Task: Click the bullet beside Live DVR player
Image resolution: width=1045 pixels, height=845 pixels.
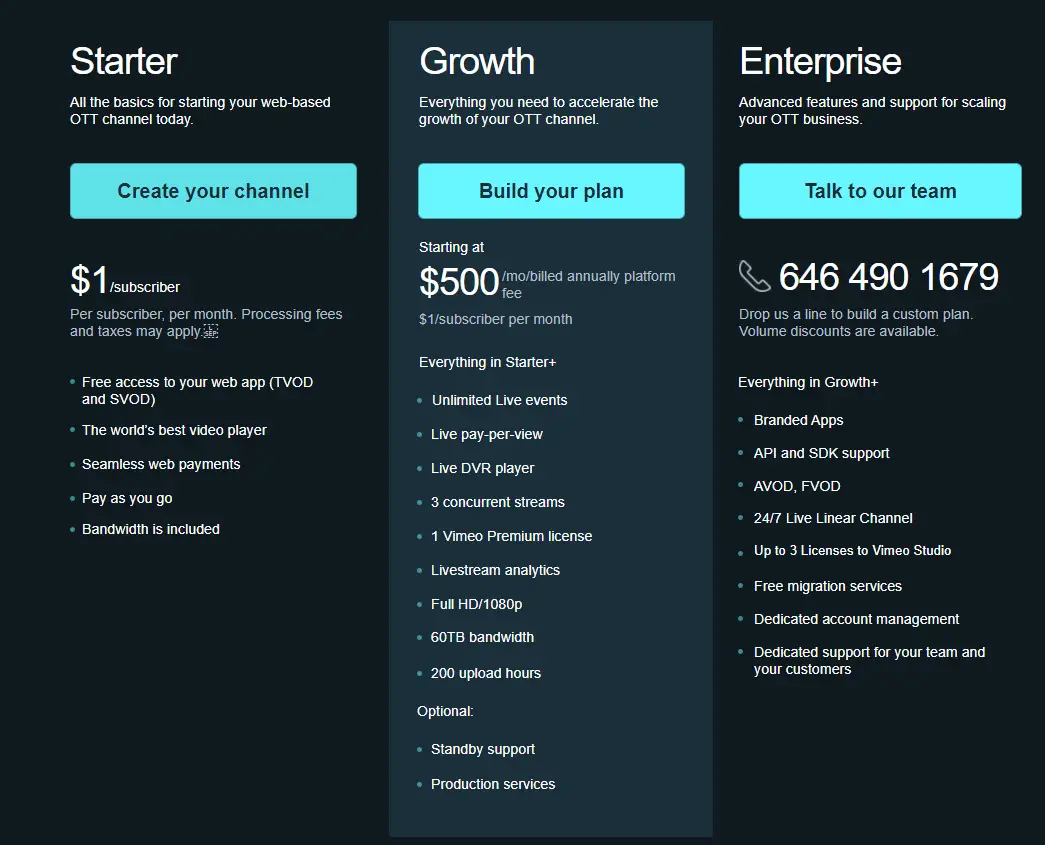Action: [418, 468]
